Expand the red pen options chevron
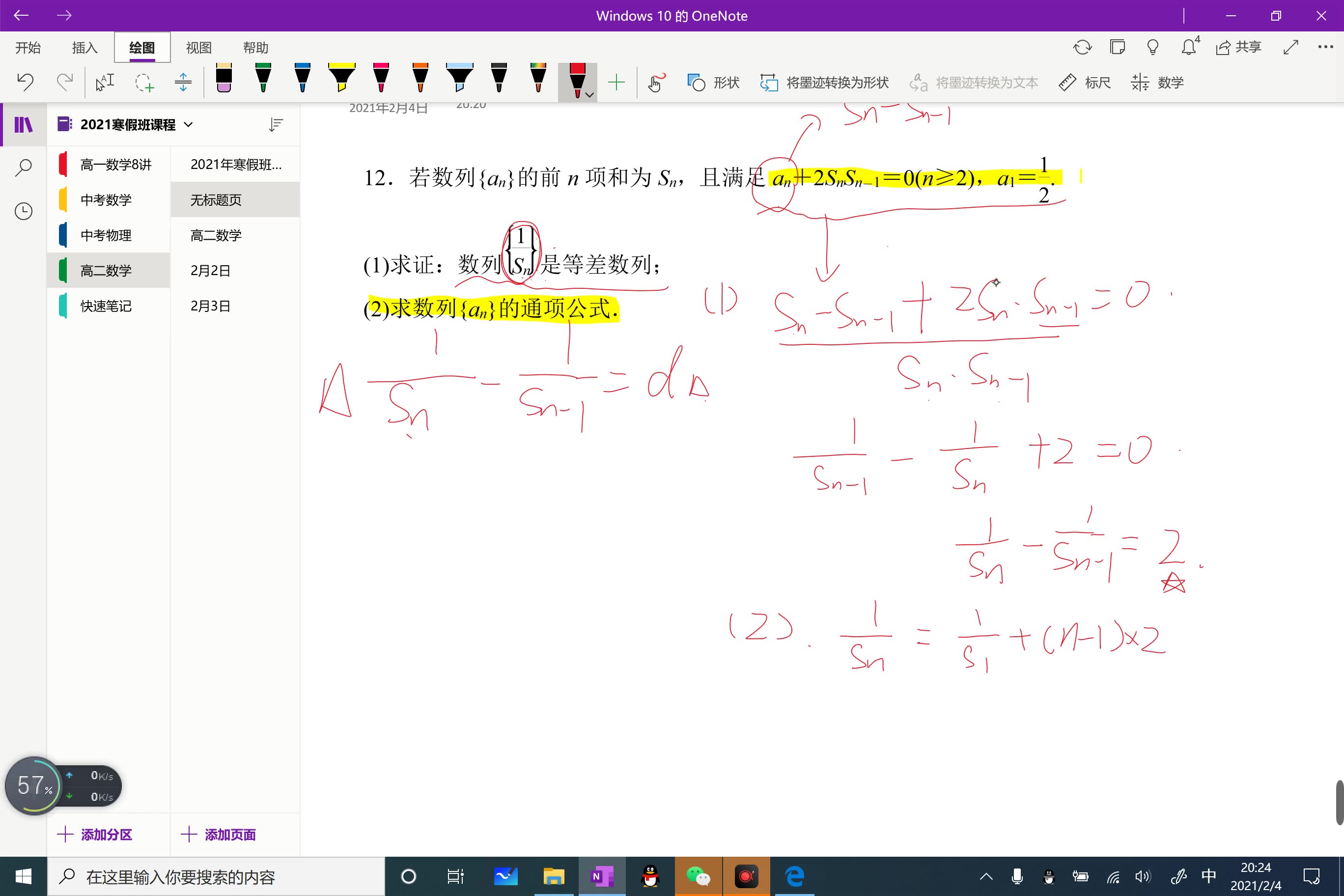The image size is (1344, 896). (588, 95)
